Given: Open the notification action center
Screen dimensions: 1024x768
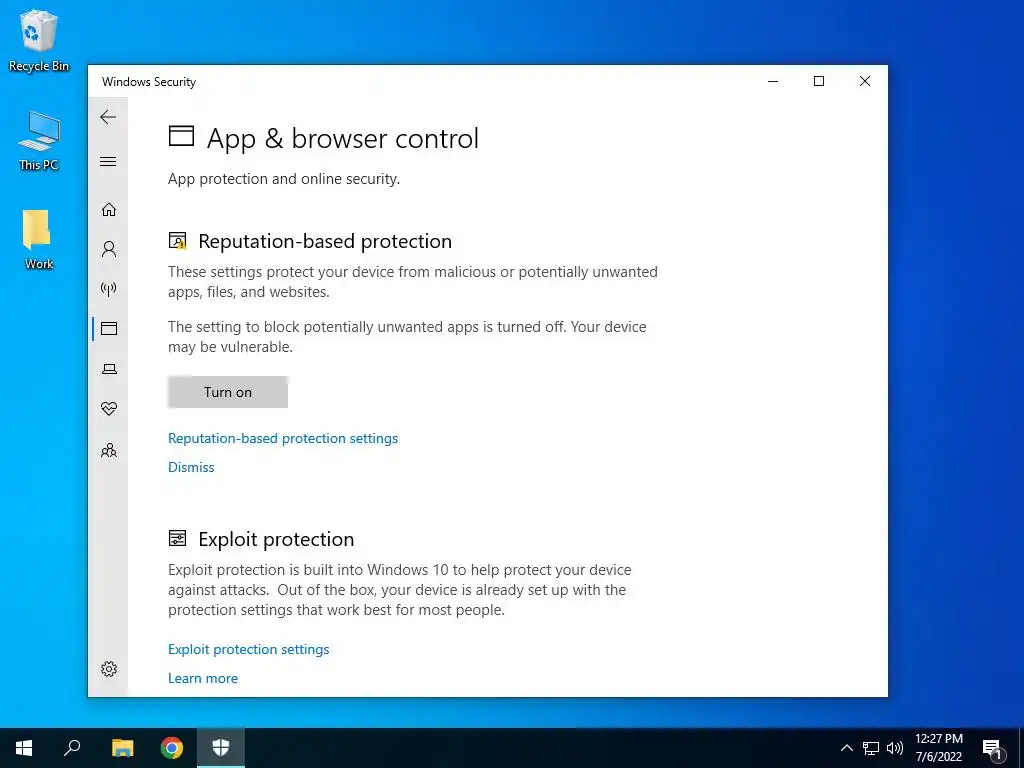Looking at the screenshot, I should (x=993, y=748).
